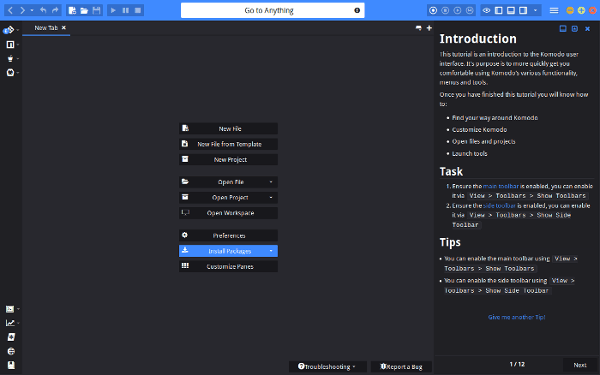Click 'Give me another Tip!' link

(517, 317)
